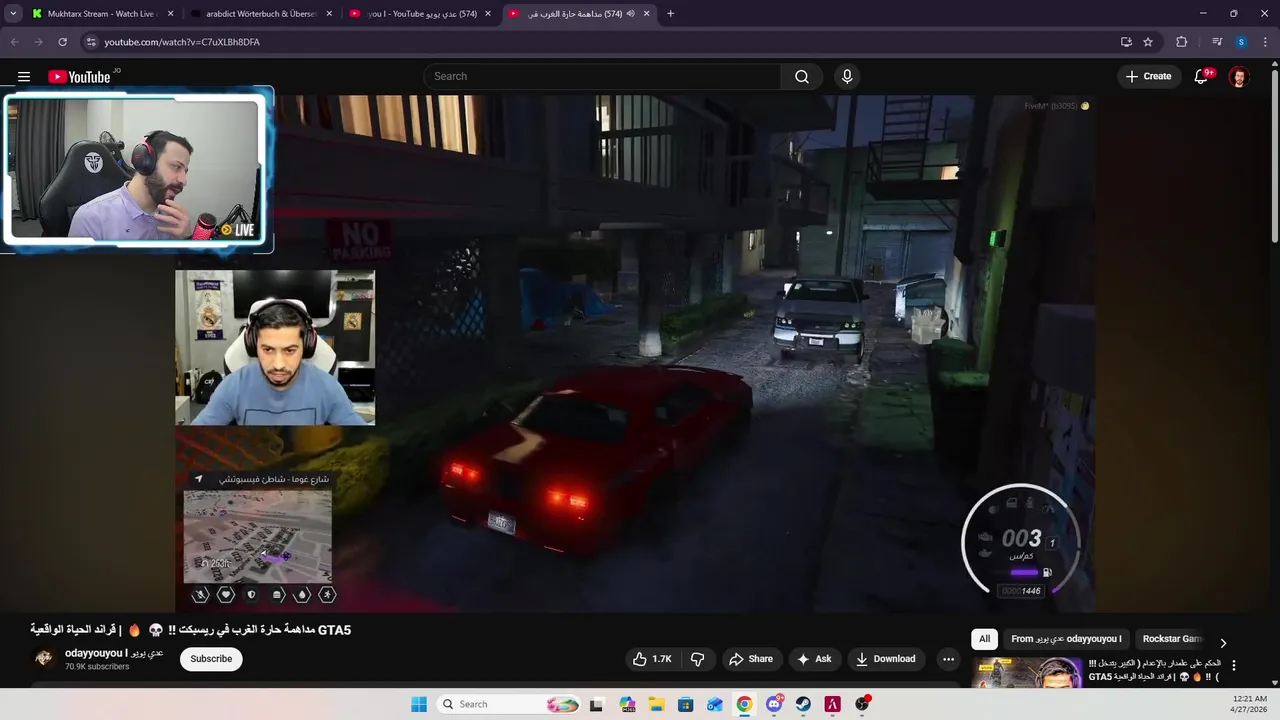
Task: Open Task View on the taskbar
Action: [x=597, y=704]
